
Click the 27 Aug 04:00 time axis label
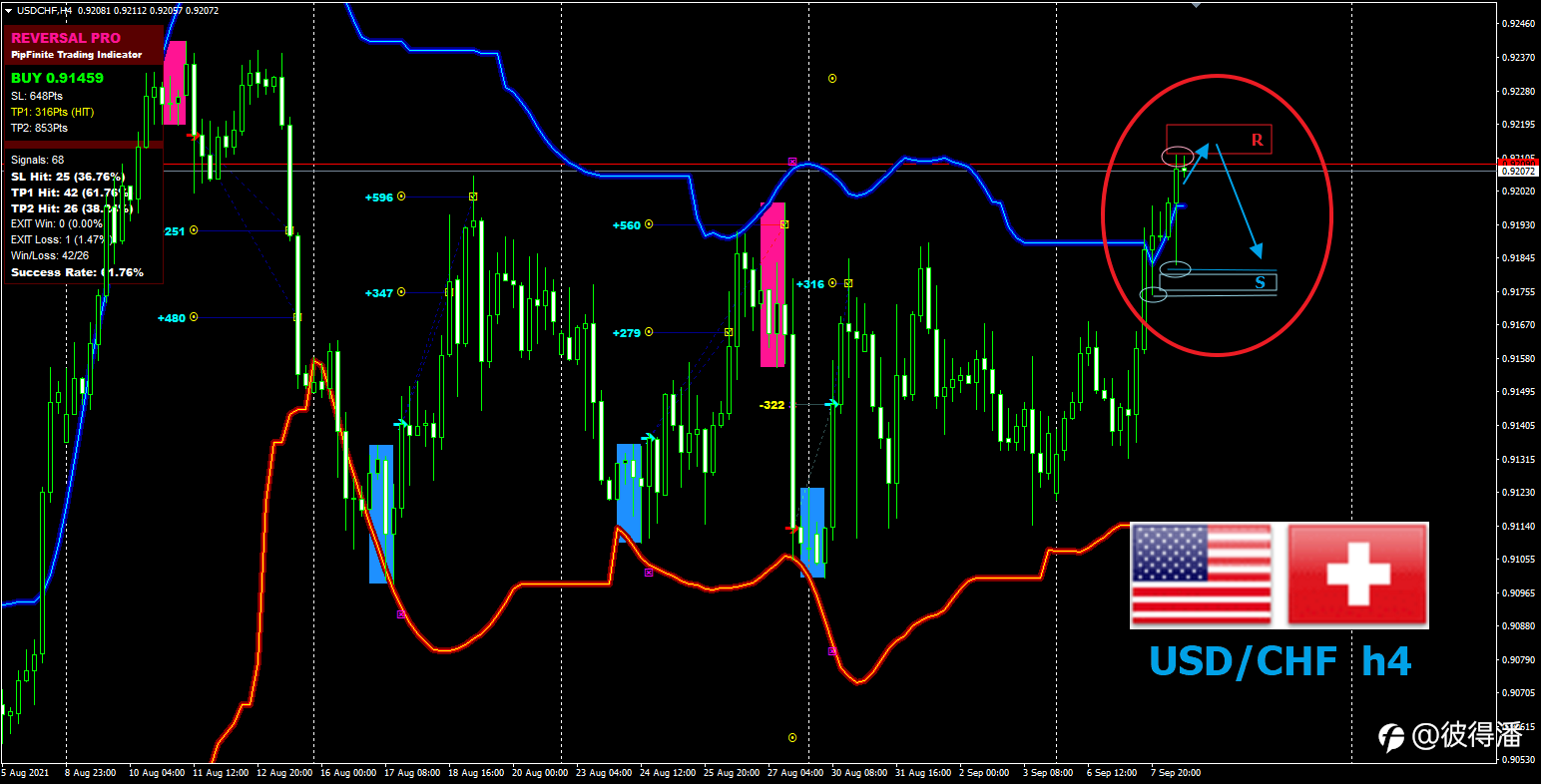click(795, 773)
